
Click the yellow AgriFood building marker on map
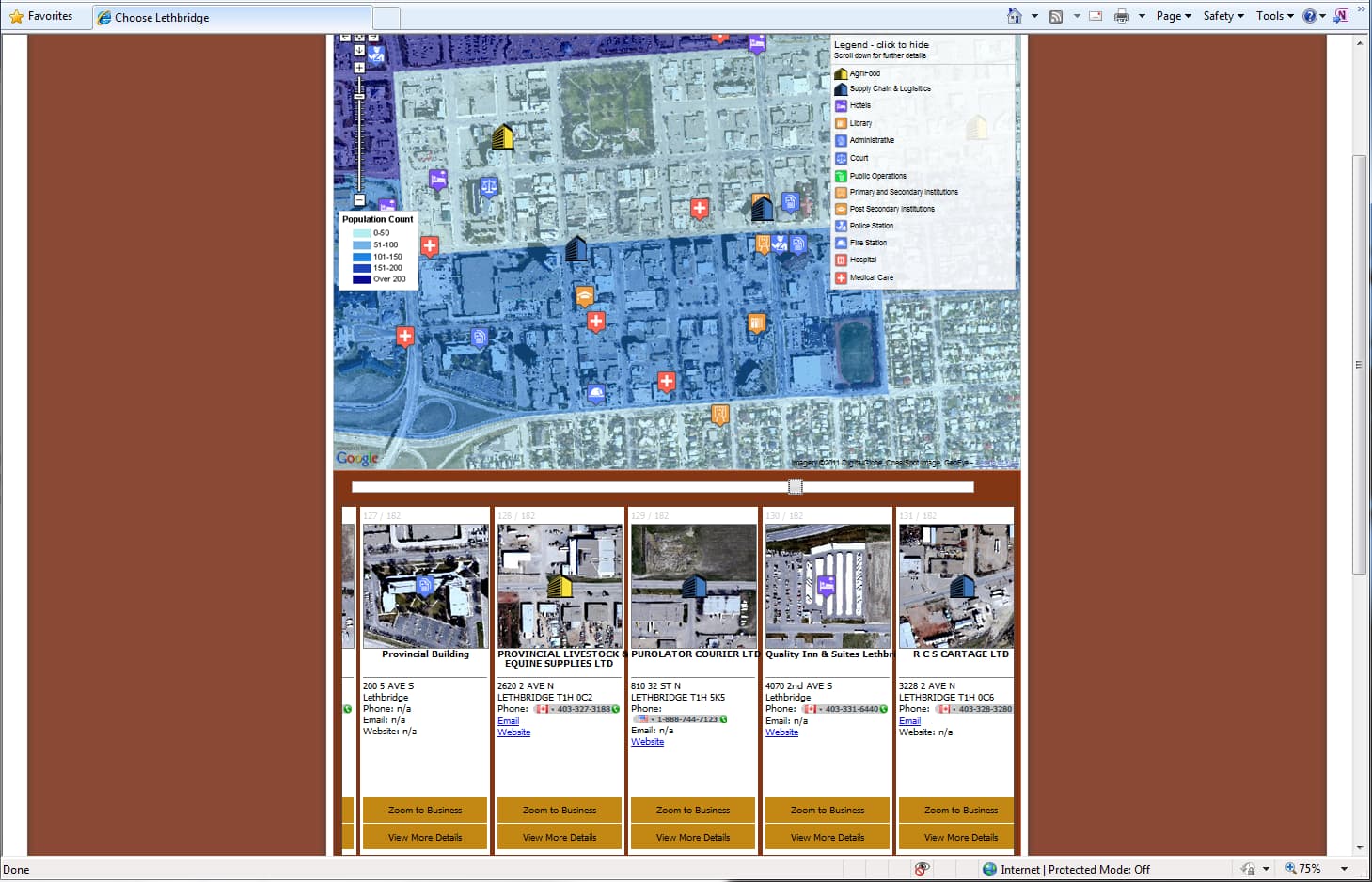[x=503, y=137]
